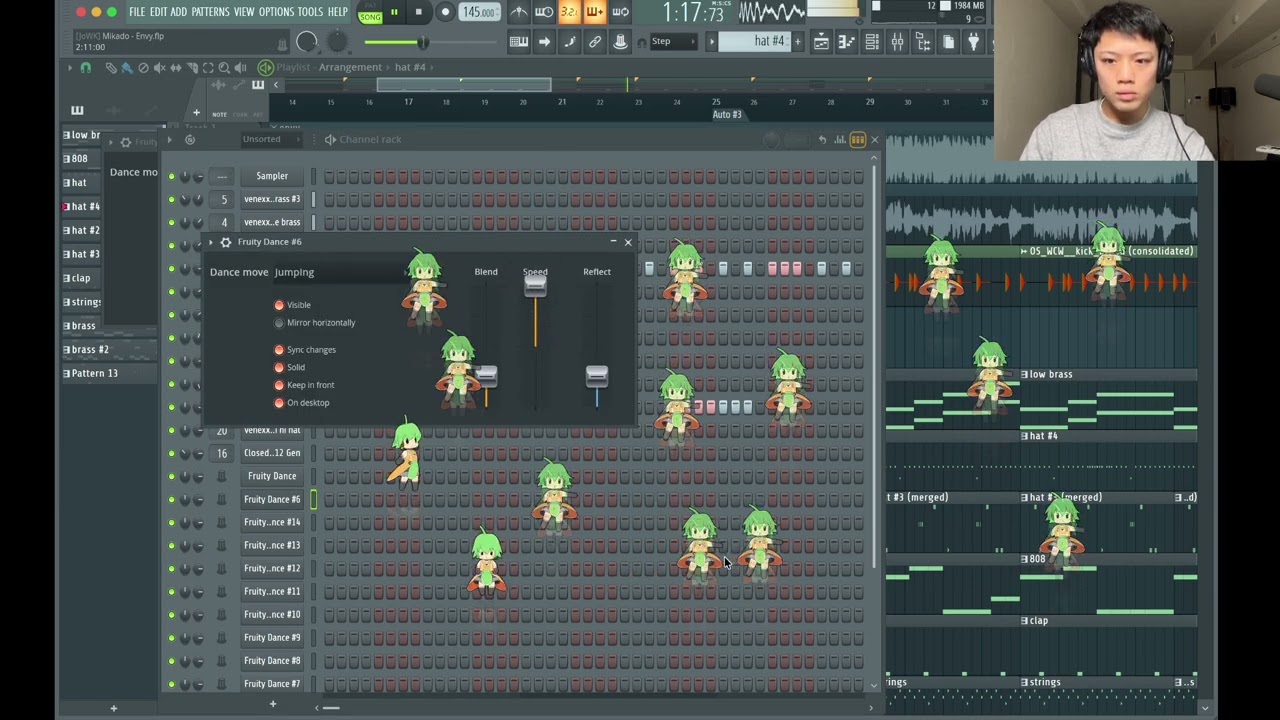Mute the Sampler channel green LED
Image resolution: width=1280 pixels, height=720 pixels.
pos(171,177)
